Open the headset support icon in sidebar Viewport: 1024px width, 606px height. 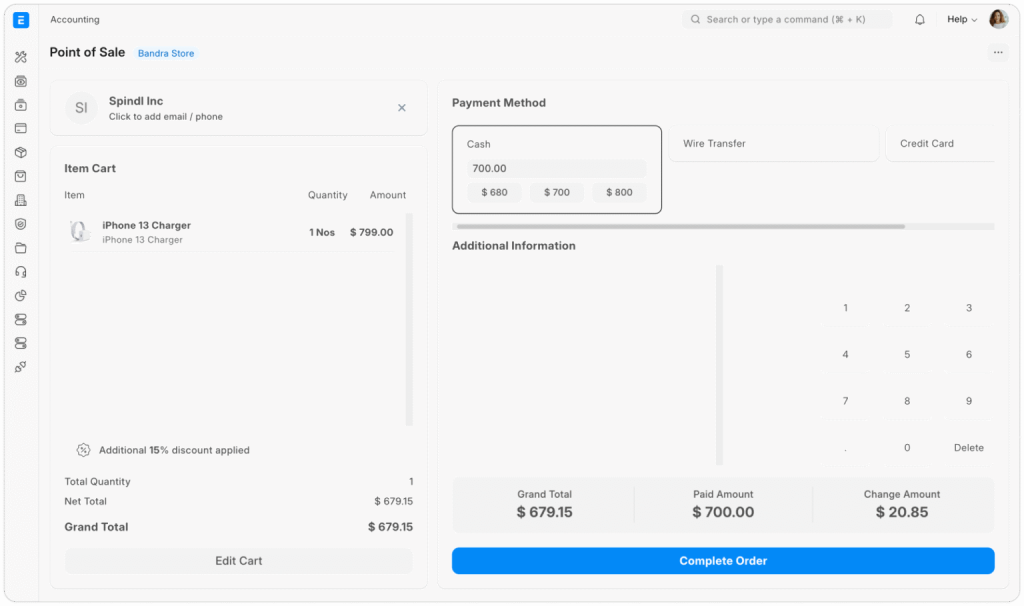(x=21, y=272)
